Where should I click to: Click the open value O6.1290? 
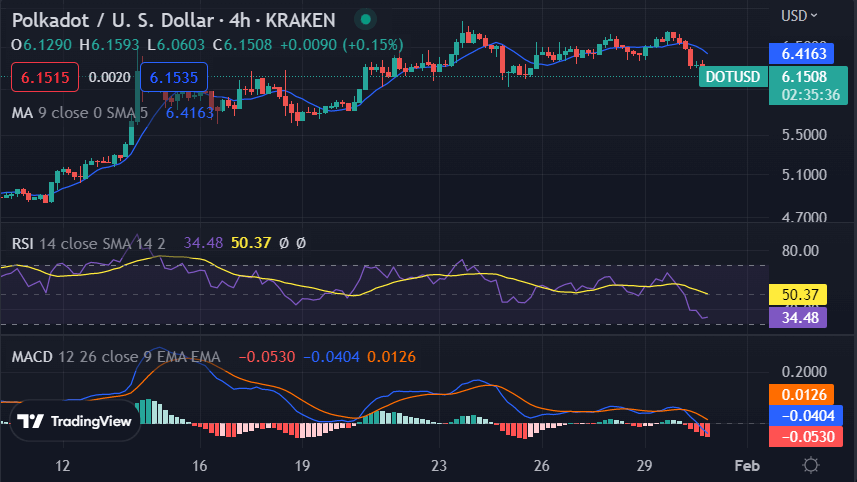coord(42,45)
